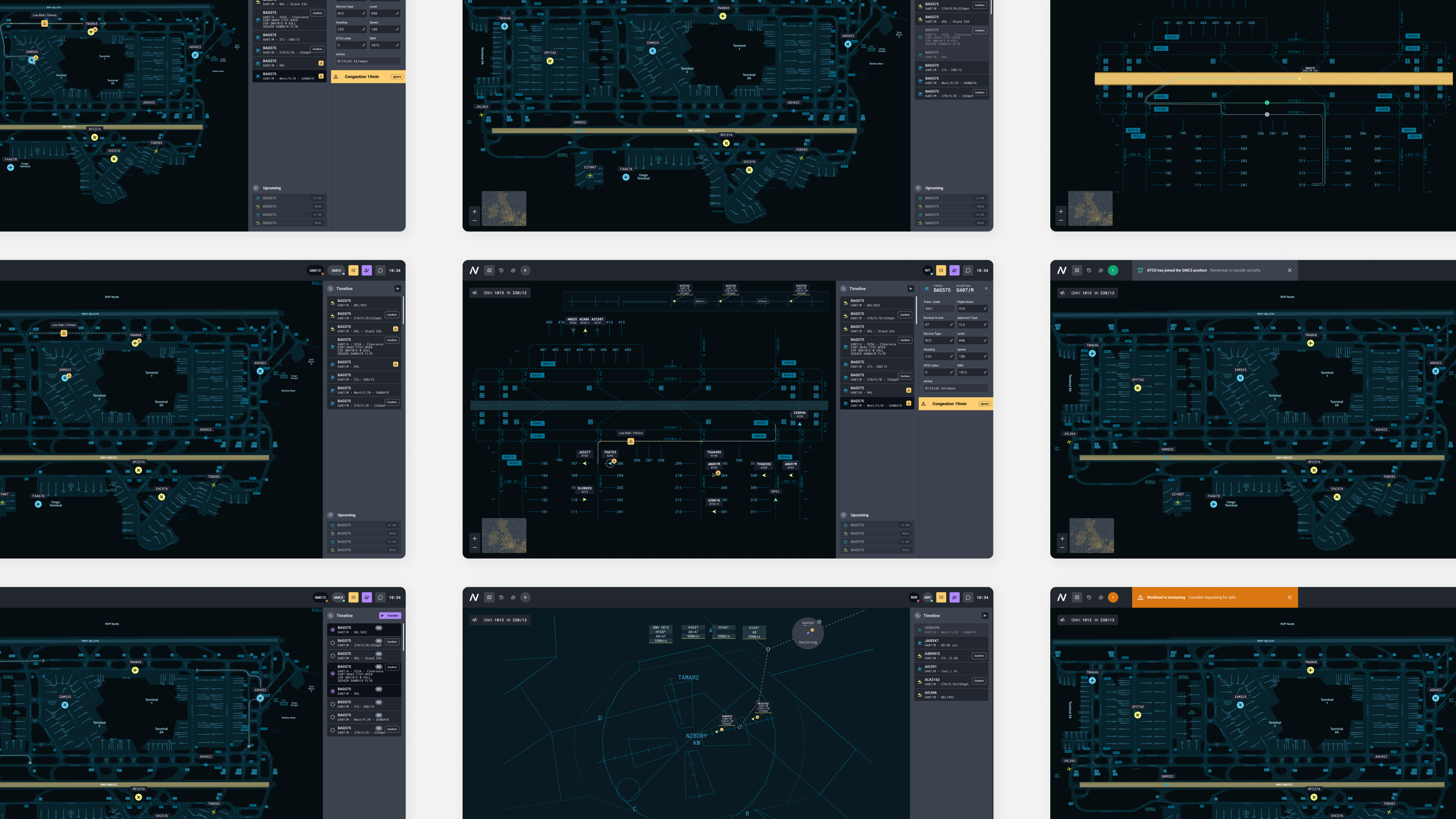
Task: Click GMC3 badge in the Transfer screen header
Action: point(338,598)
